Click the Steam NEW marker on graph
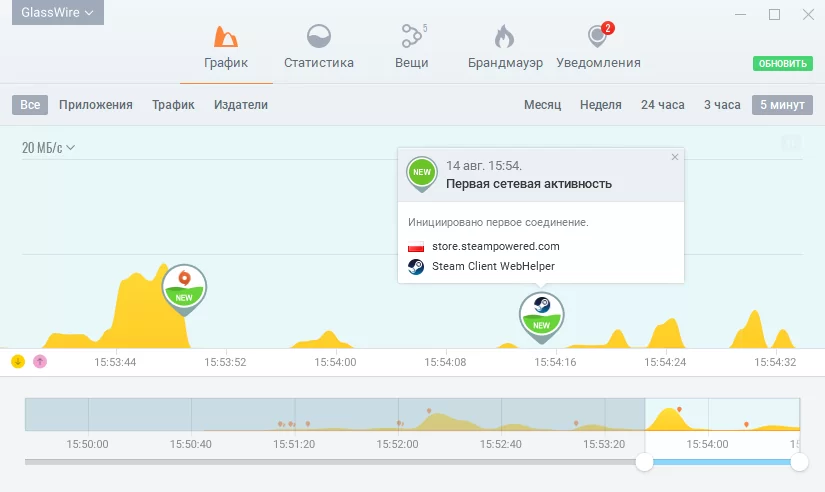This screenshot has height=492, width=825. pyautogui.click(x=541, y=317)
